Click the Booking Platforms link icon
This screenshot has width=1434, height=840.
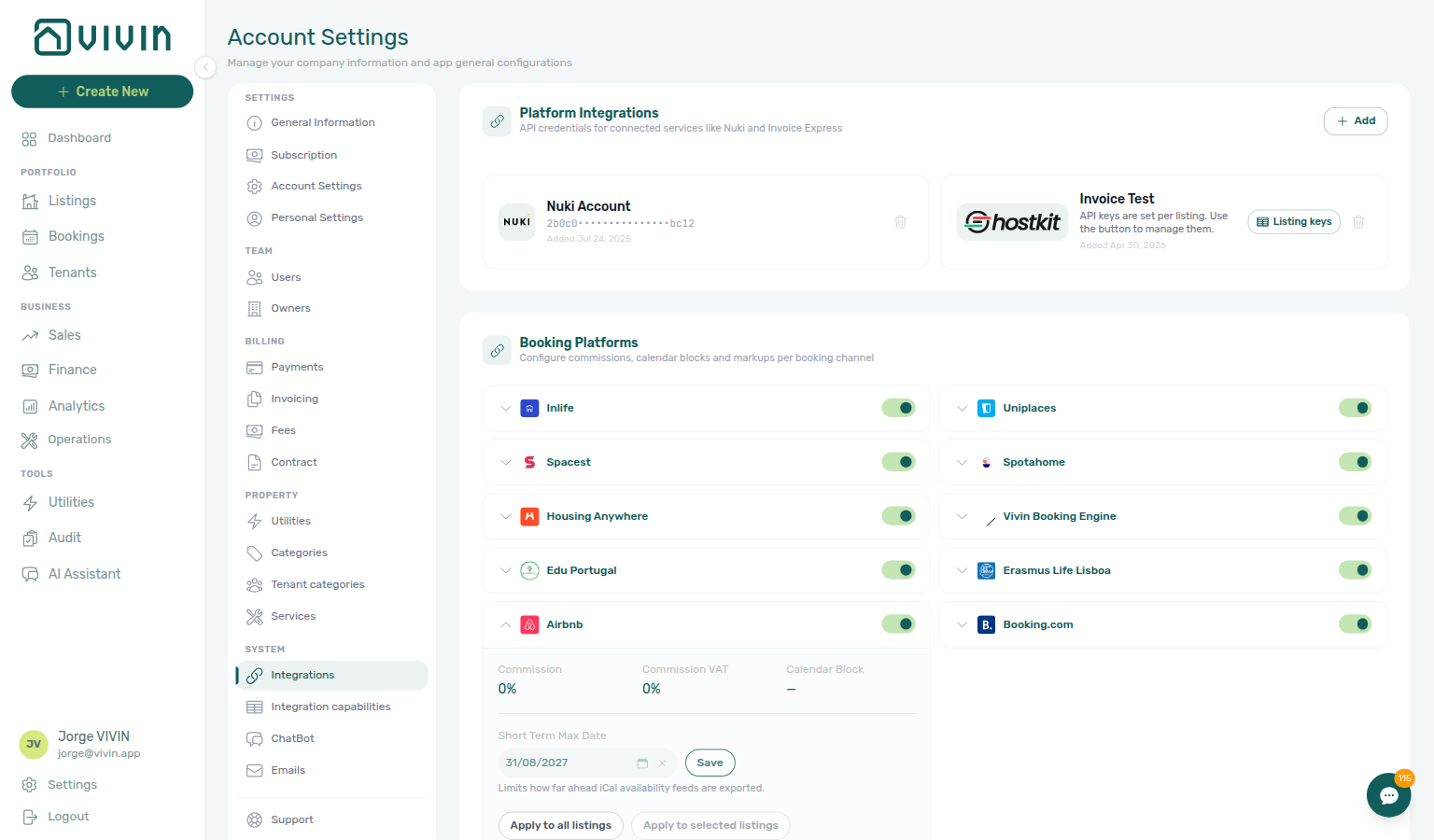click(x=498, y=350)
